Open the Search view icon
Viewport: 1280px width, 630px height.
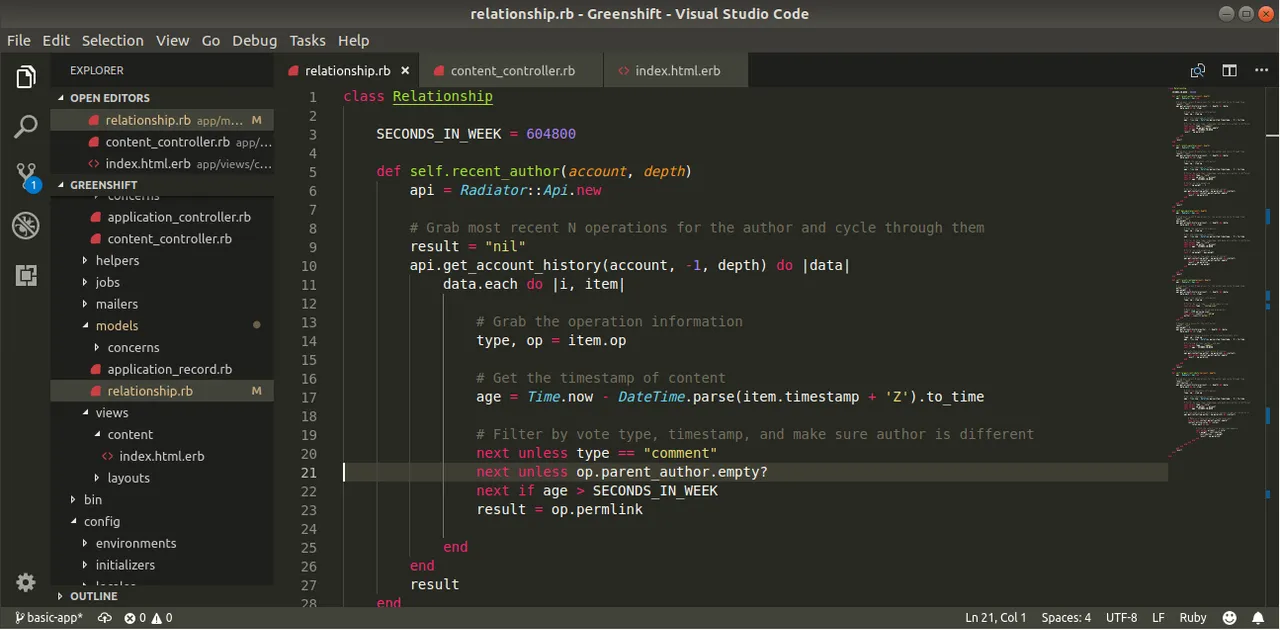coord(26,127)
